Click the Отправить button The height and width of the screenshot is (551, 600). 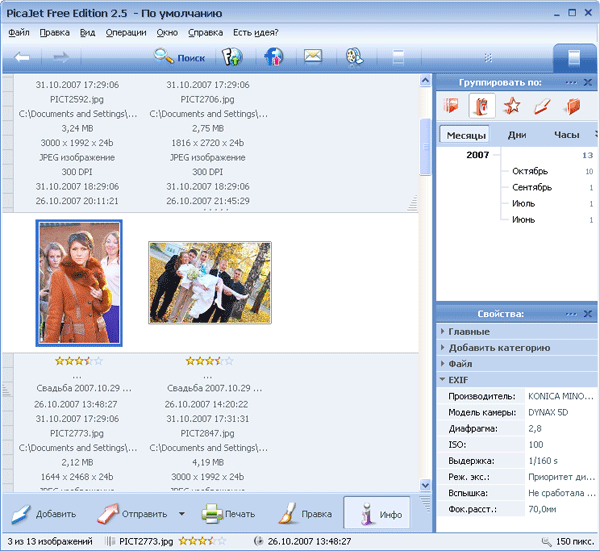(x=132, y=514)
